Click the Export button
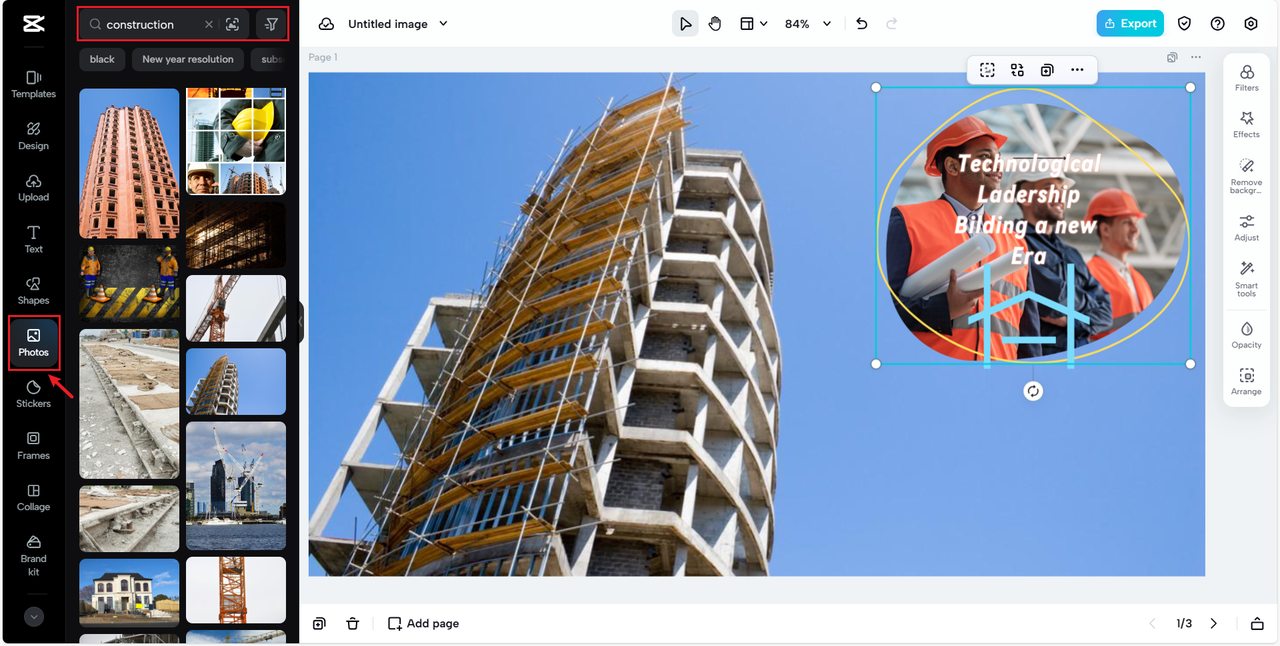This screenshot has height=646, width=1280. [1130, 24]
